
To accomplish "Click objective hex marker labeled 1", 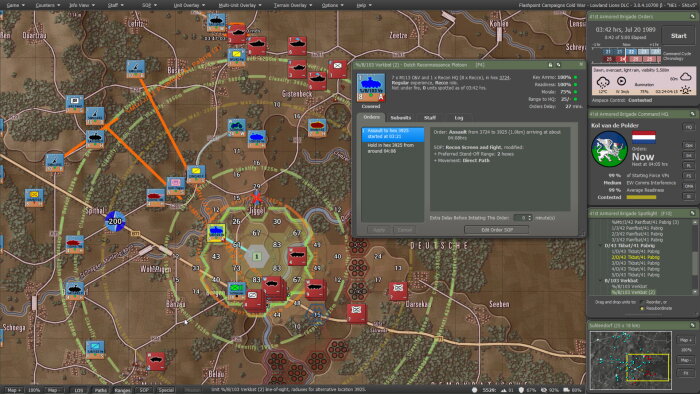I will pyautogui.click(x=257, y=256).
